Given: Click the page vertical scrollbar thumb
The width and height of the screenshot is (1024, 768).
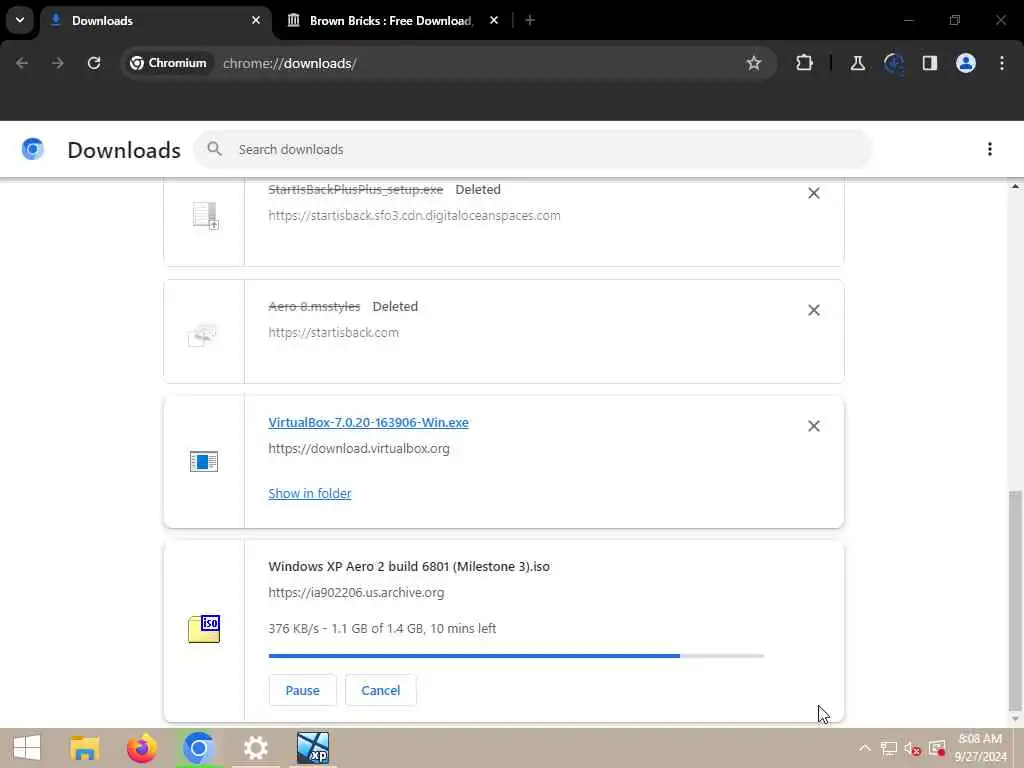Looking at the screenshot, I should (x=1014, y=601).
